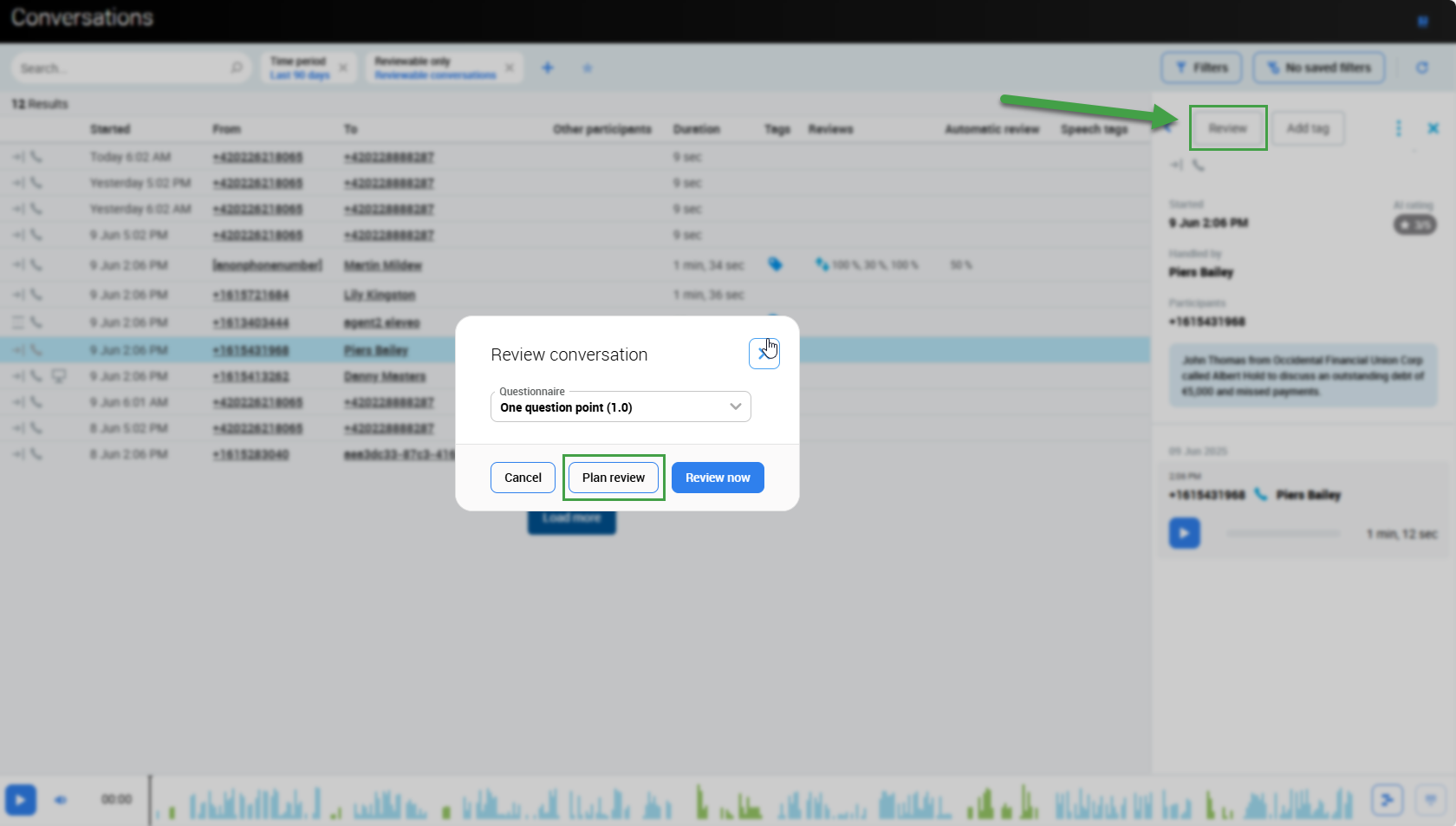The height and width of the screenshot is (826, 1456).
Task: Close the conversation details side panel
Action: [1433, 128]
